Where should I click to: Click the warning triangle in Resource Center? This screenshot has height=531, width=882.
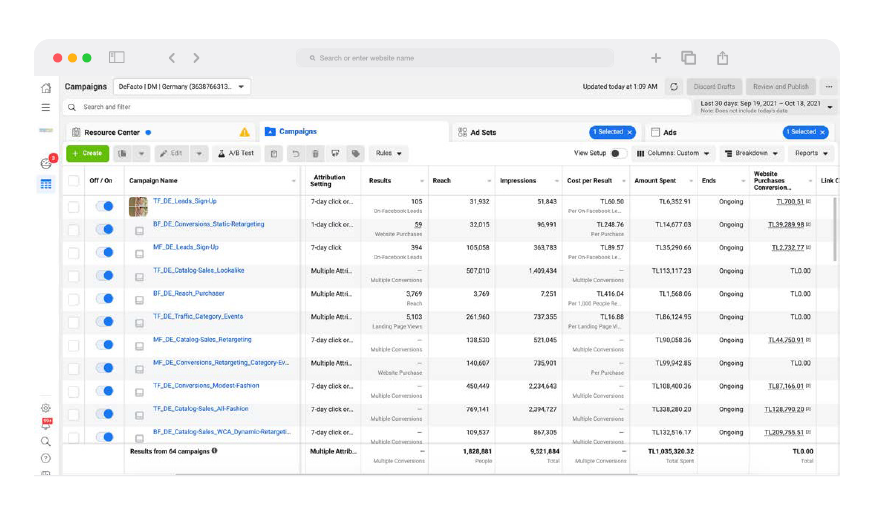coord(244,132)
